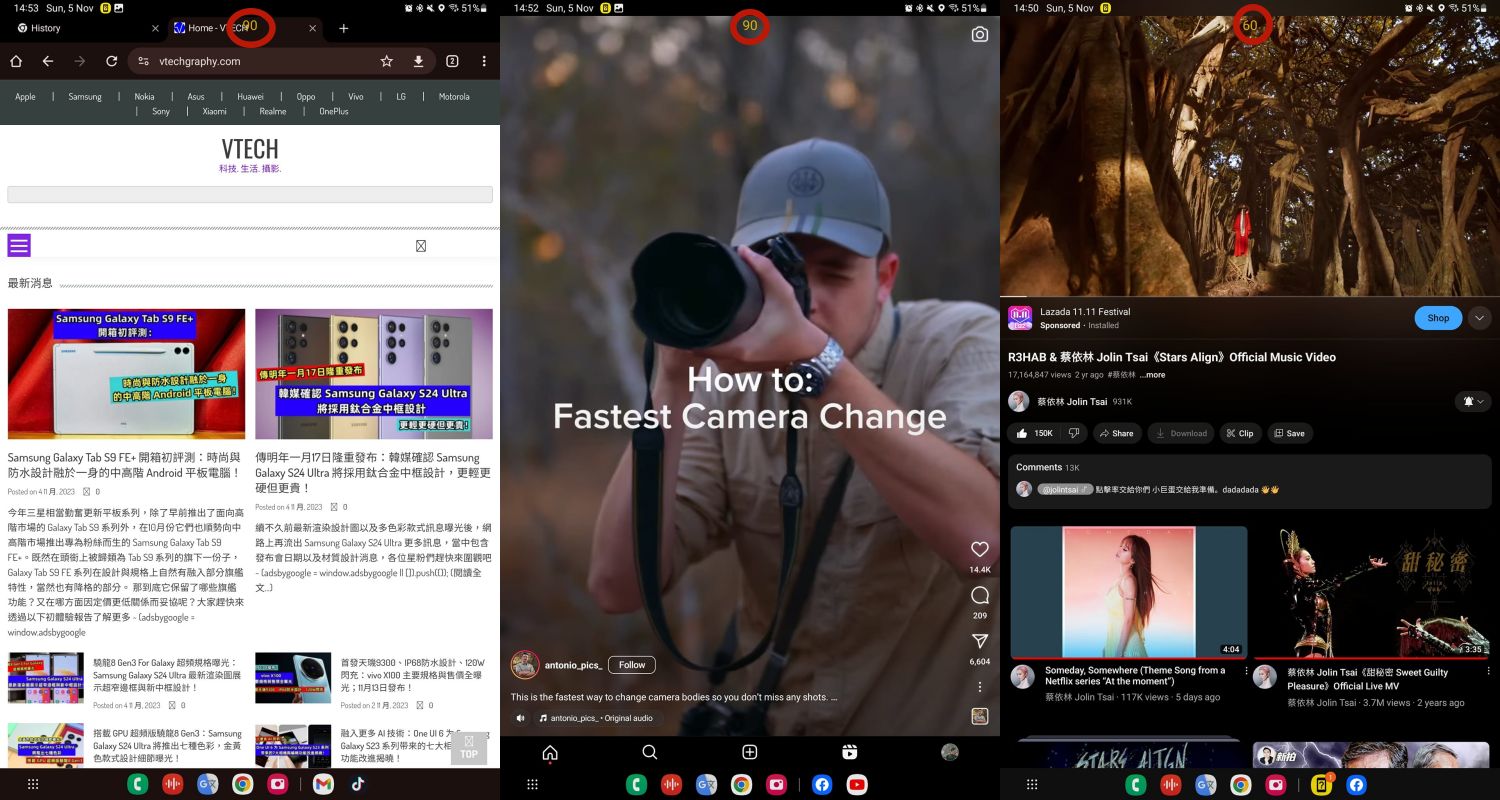Open the Samsung category on VTECH site
Screen dimensions: 1500x800
point(85,97)
